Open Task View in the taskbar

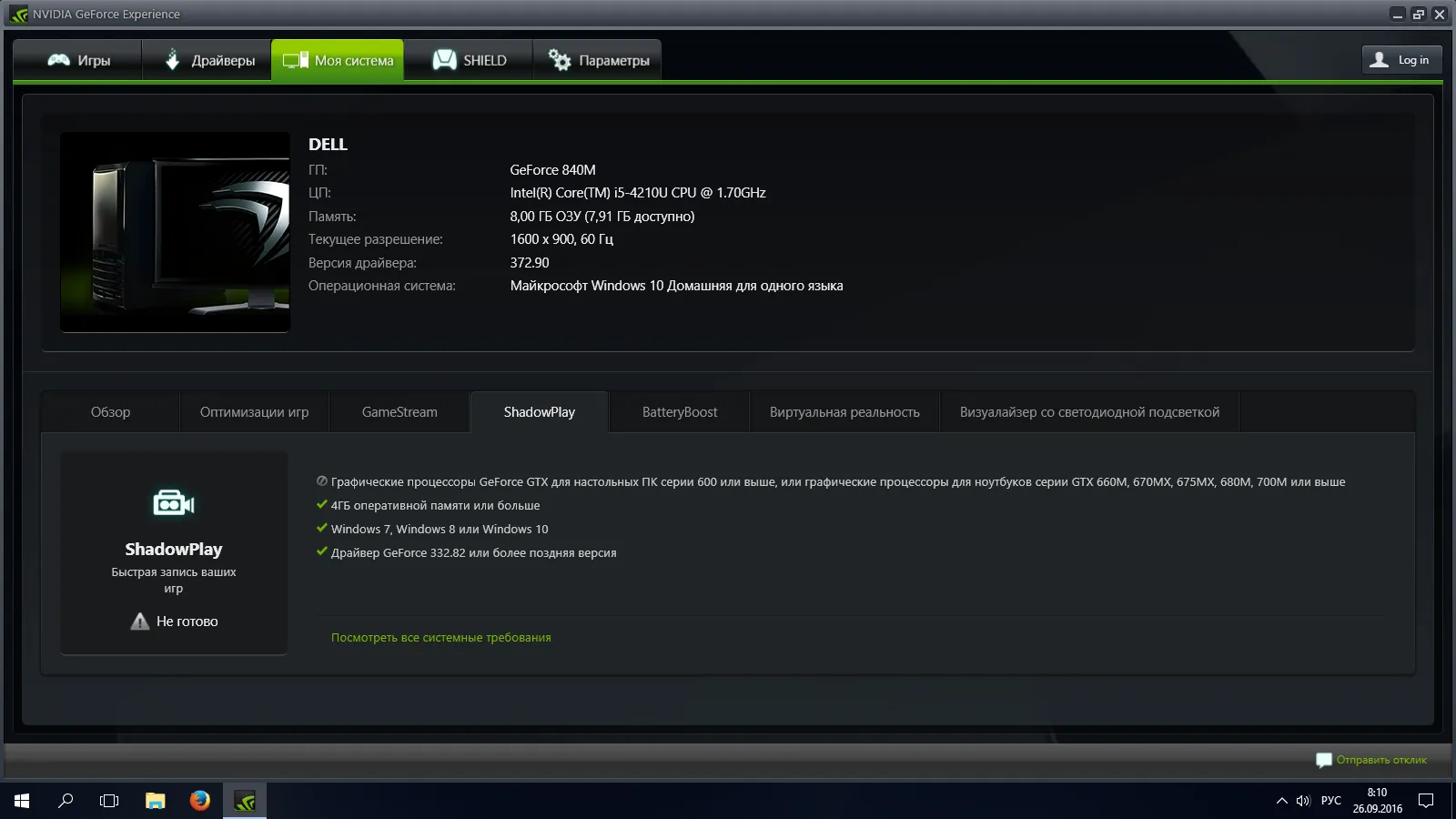(x=109, y=801)
